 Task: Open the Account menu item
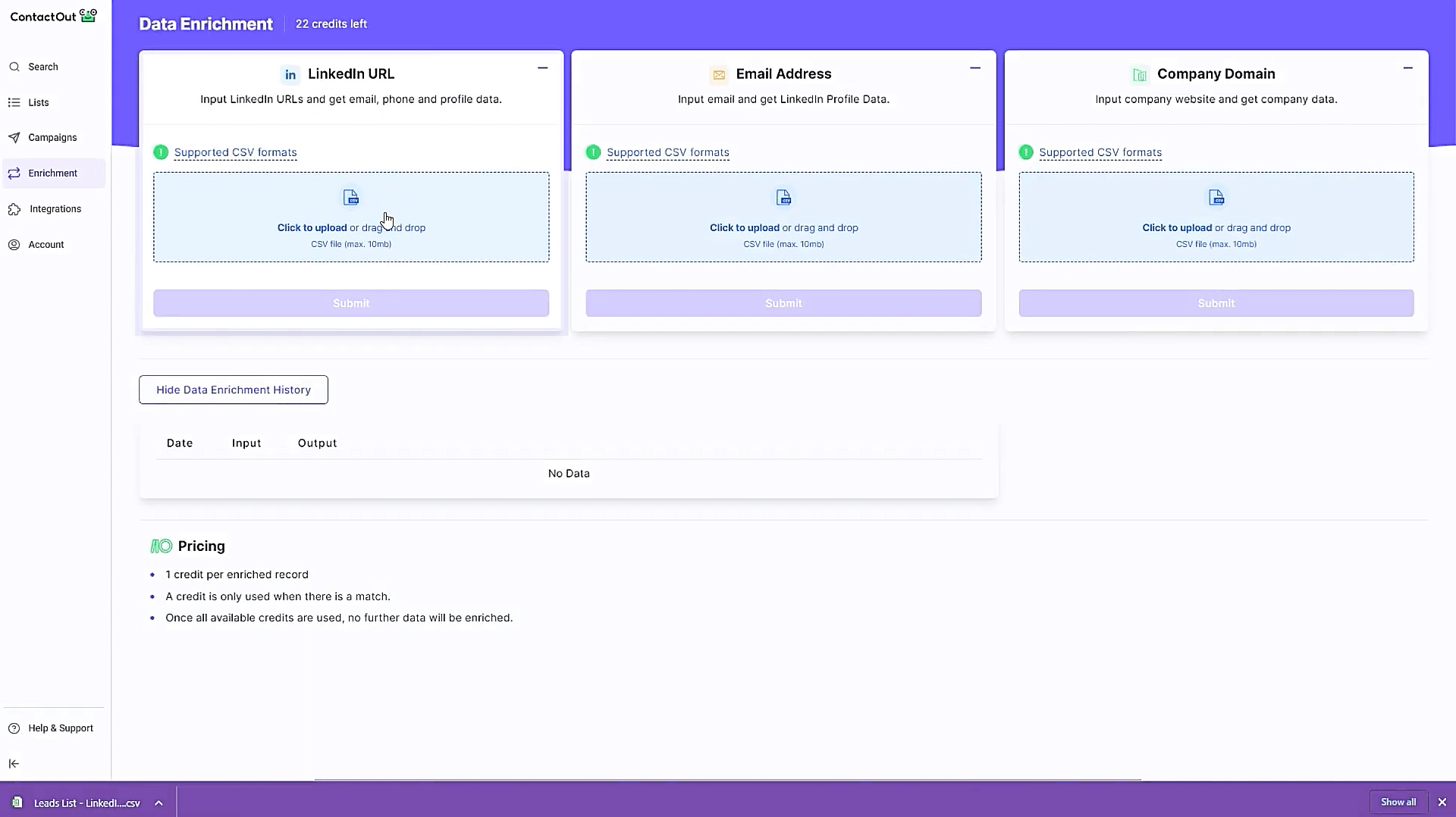pos(46,244)
